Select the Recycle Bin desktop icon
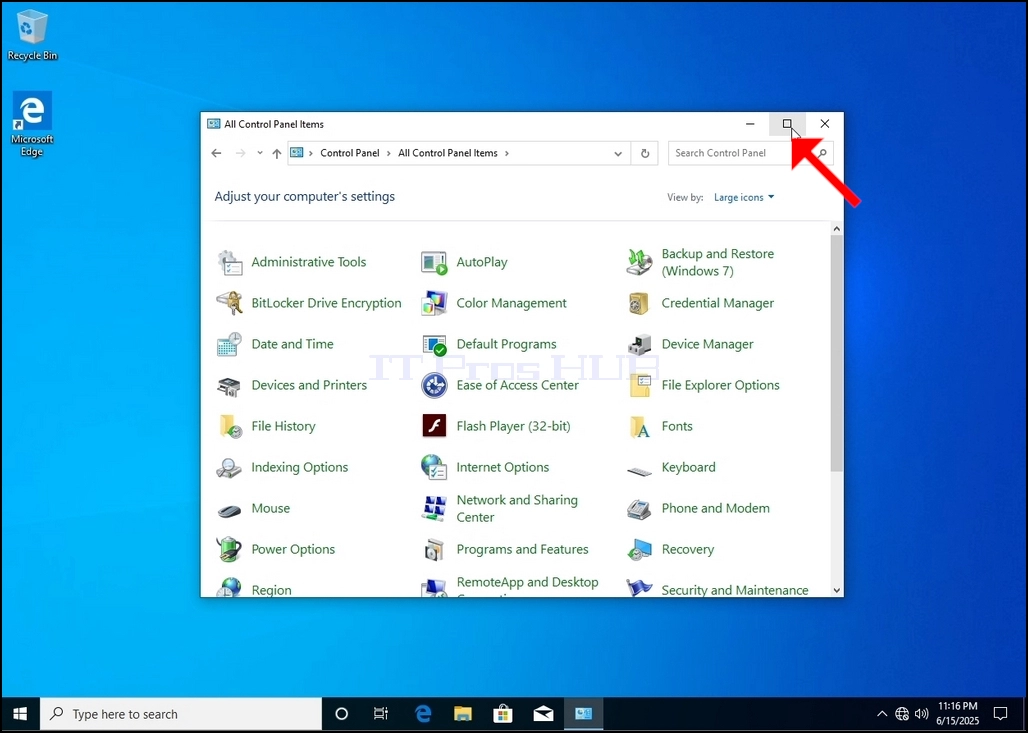The width and height of the screenshot is (1028, 733). (31, 35)
